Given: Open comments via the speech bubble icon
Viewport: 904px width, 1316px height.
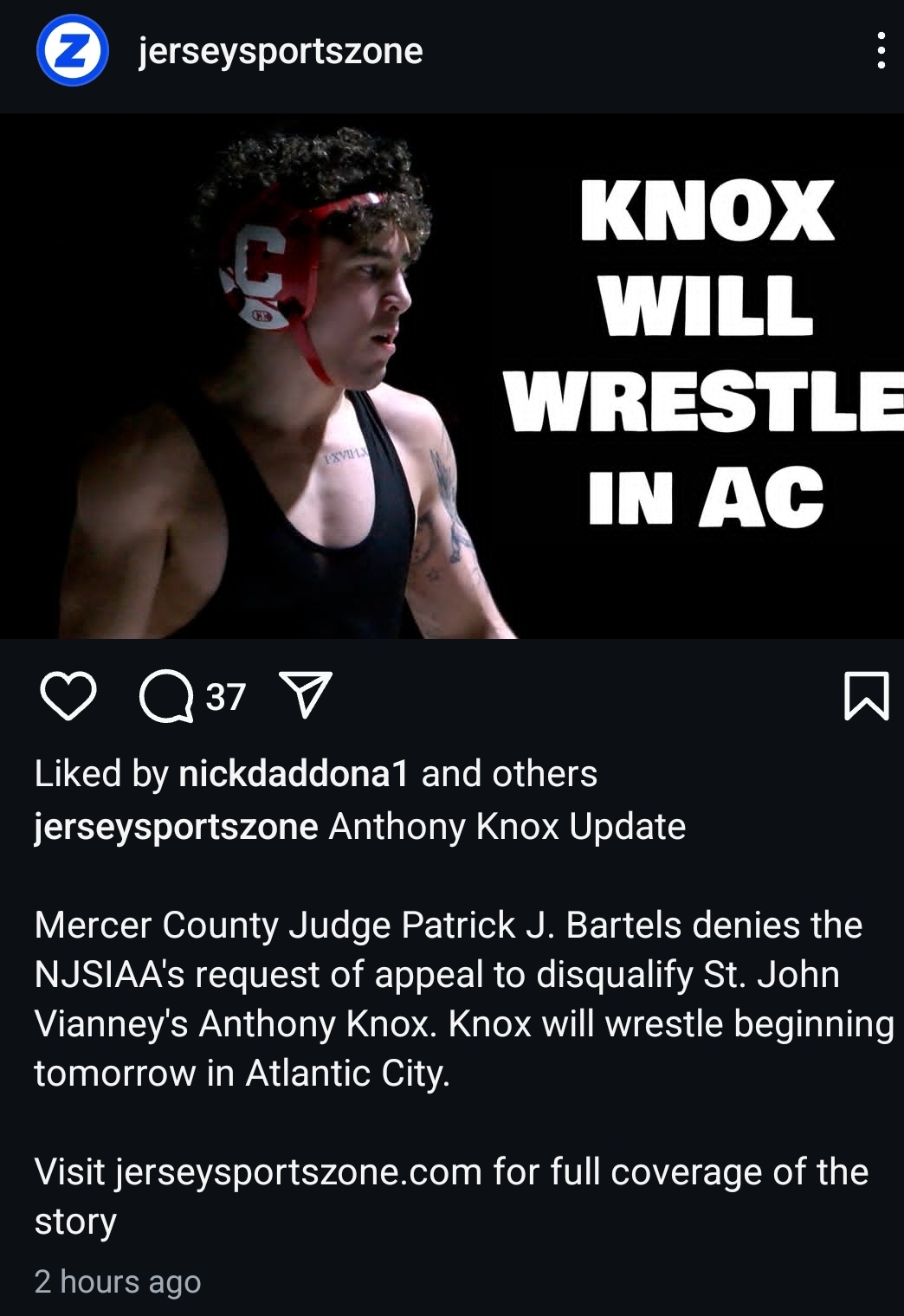Looking at the screenshot, I should coord(167,697).
